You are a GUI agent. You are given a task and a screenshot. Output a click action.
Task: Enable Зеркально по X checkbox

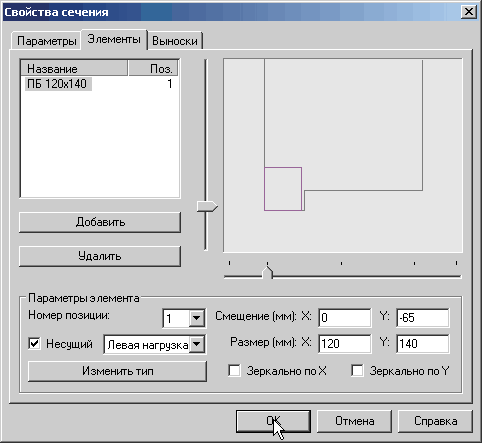pos(235,371)
